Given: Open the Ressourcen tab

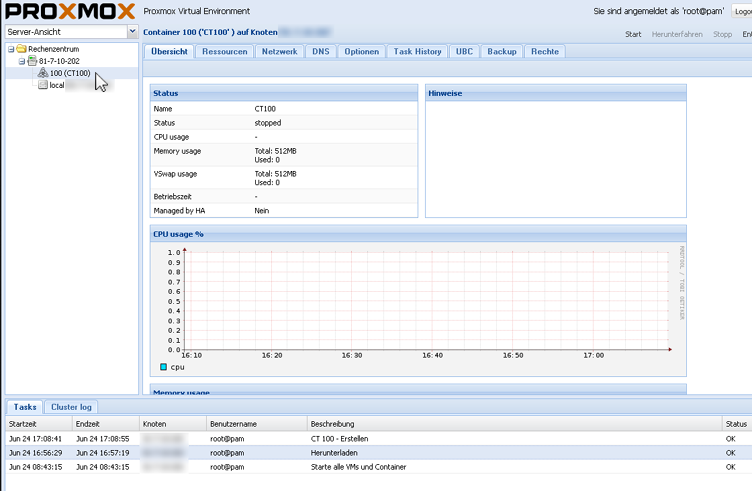Looking at the screenshot, I should click(224, 51).
